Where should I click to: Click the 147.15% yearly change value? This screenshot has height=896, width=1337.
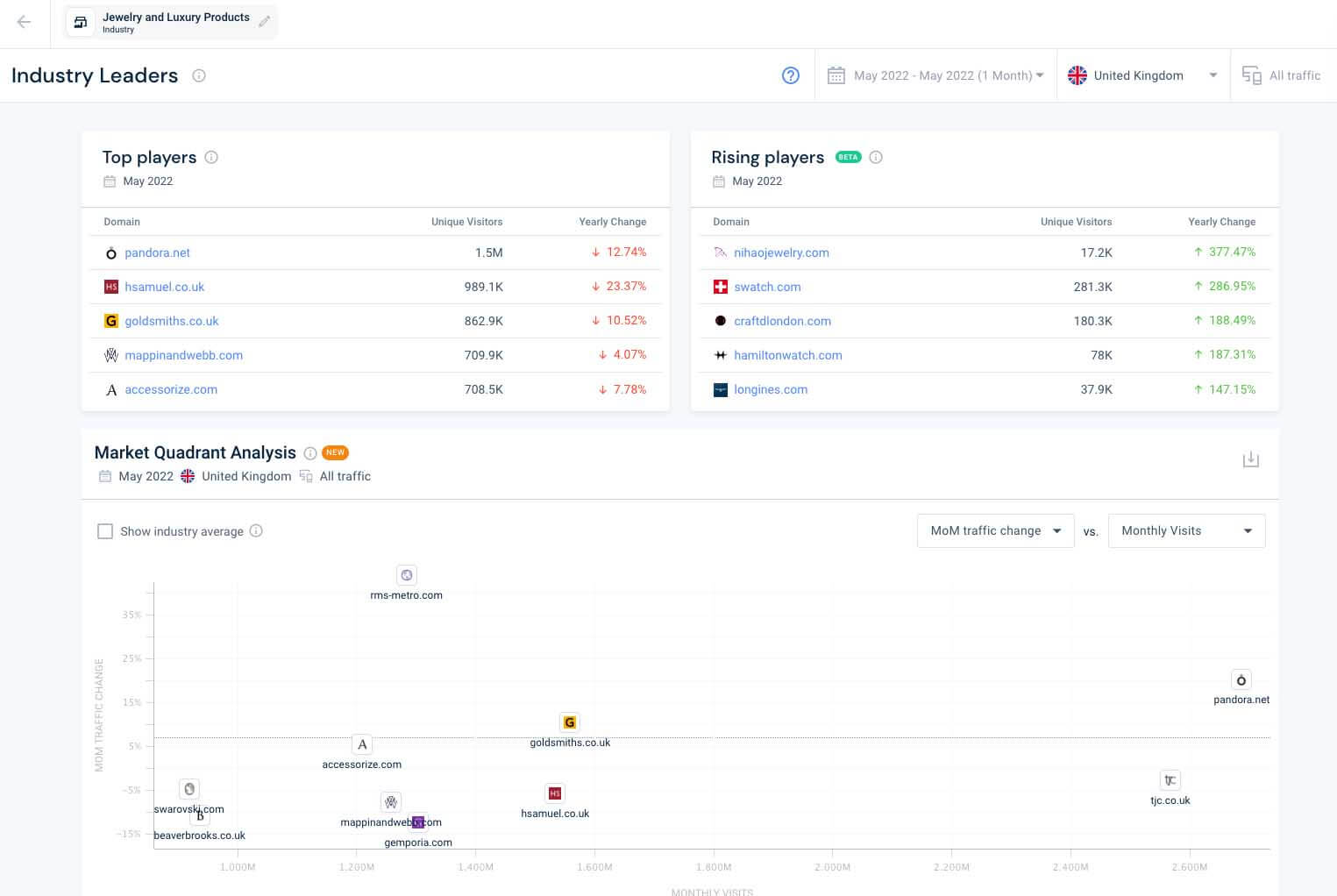[x=1224, y=389]
